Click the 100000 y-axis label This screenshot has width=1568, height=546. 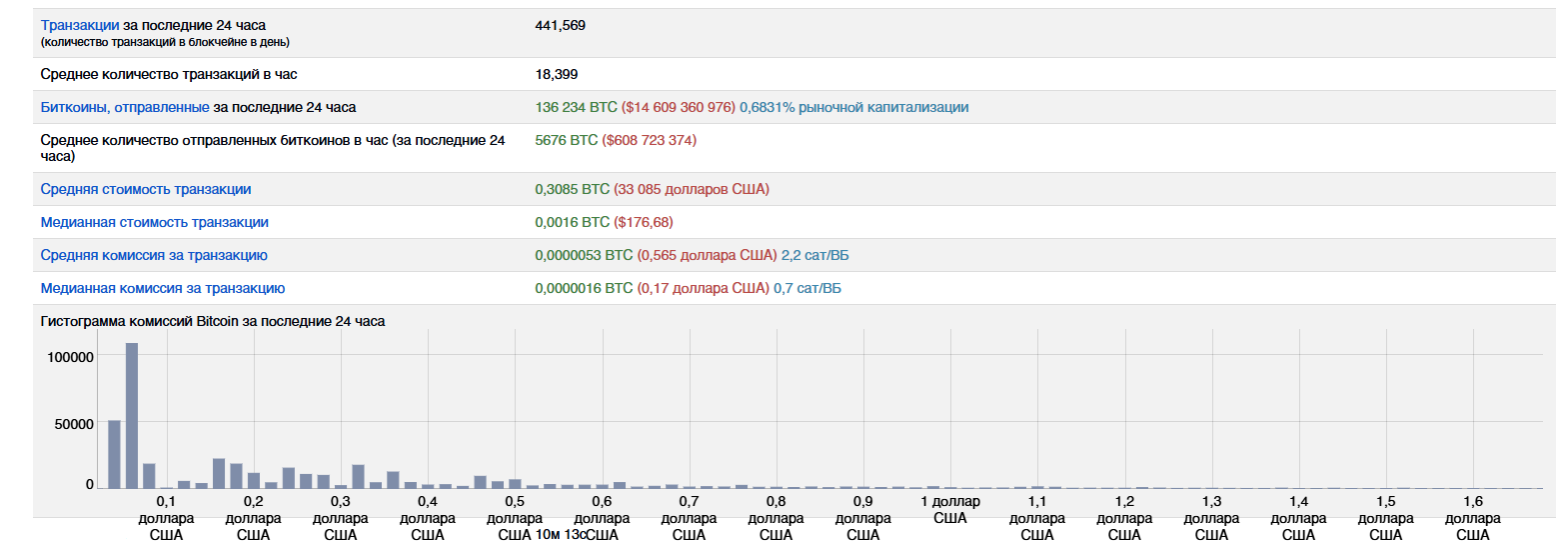pyautogui.click(x=70, y=357)
